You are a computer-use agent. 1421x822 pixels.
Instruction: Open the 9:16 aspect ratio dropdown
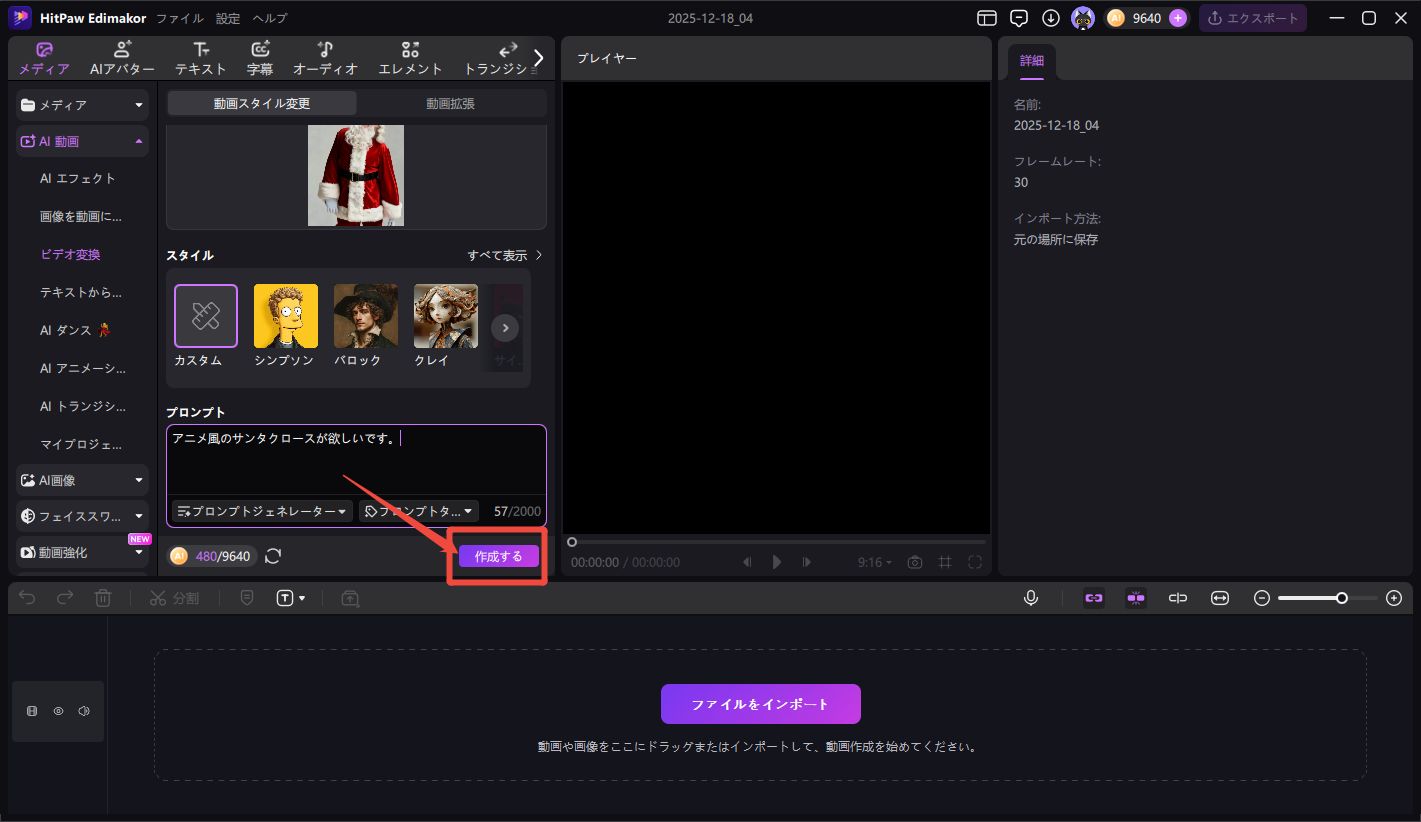point(874,562)
